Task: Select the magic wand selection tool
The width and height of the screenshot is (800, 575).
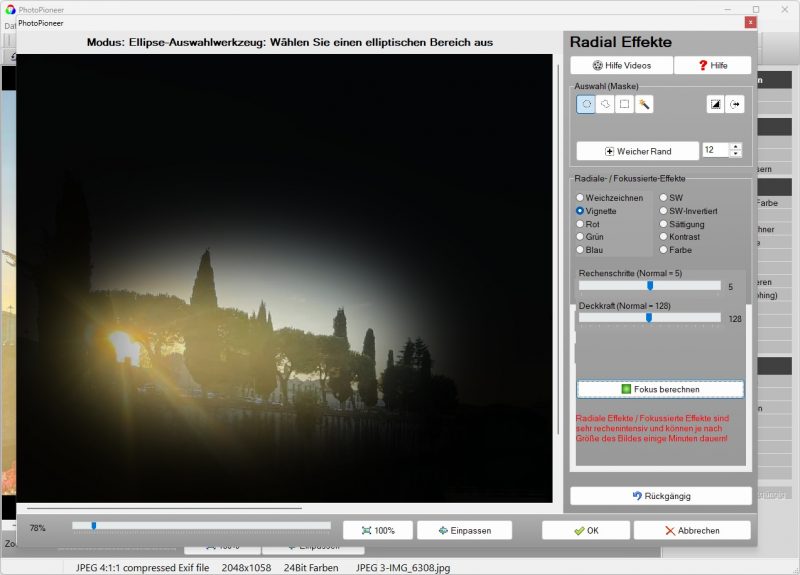Action: click(644, 104)
